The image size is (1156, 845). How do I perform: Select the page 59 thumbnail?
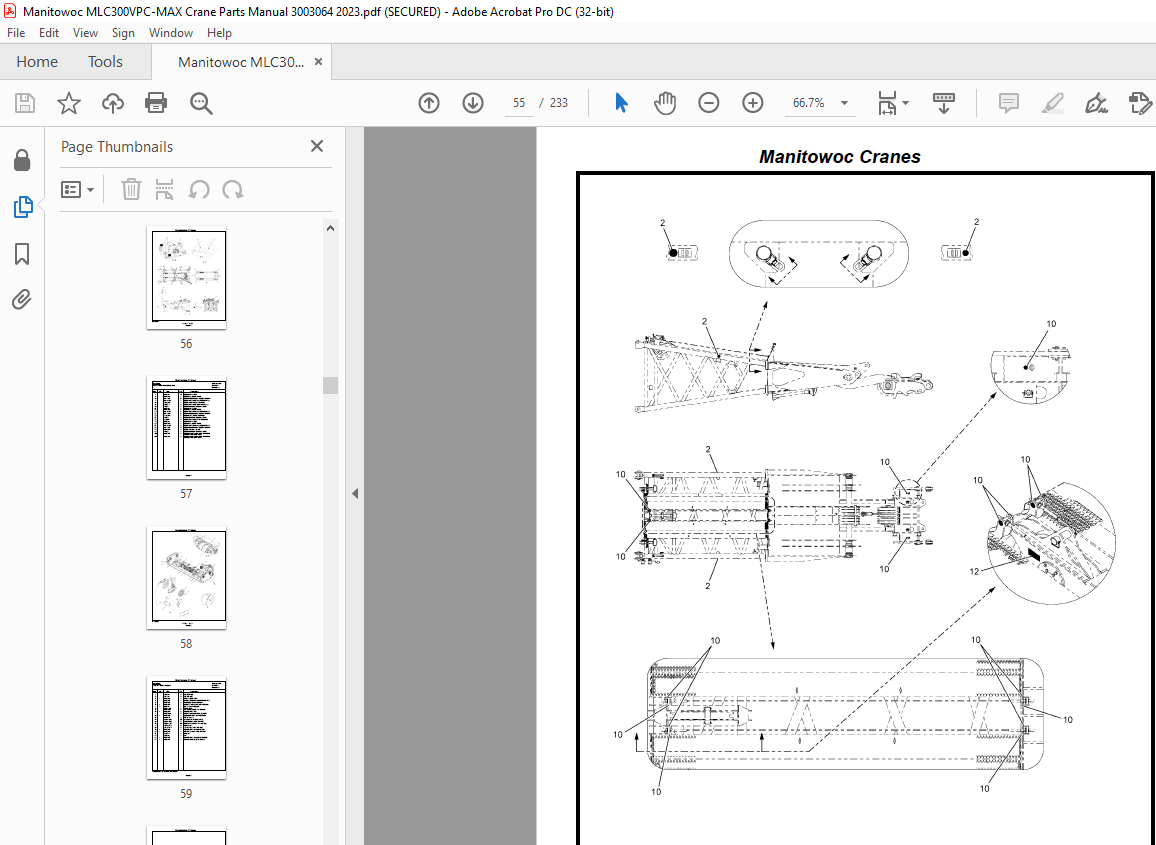pyautogui.click(x=188, y=728)
